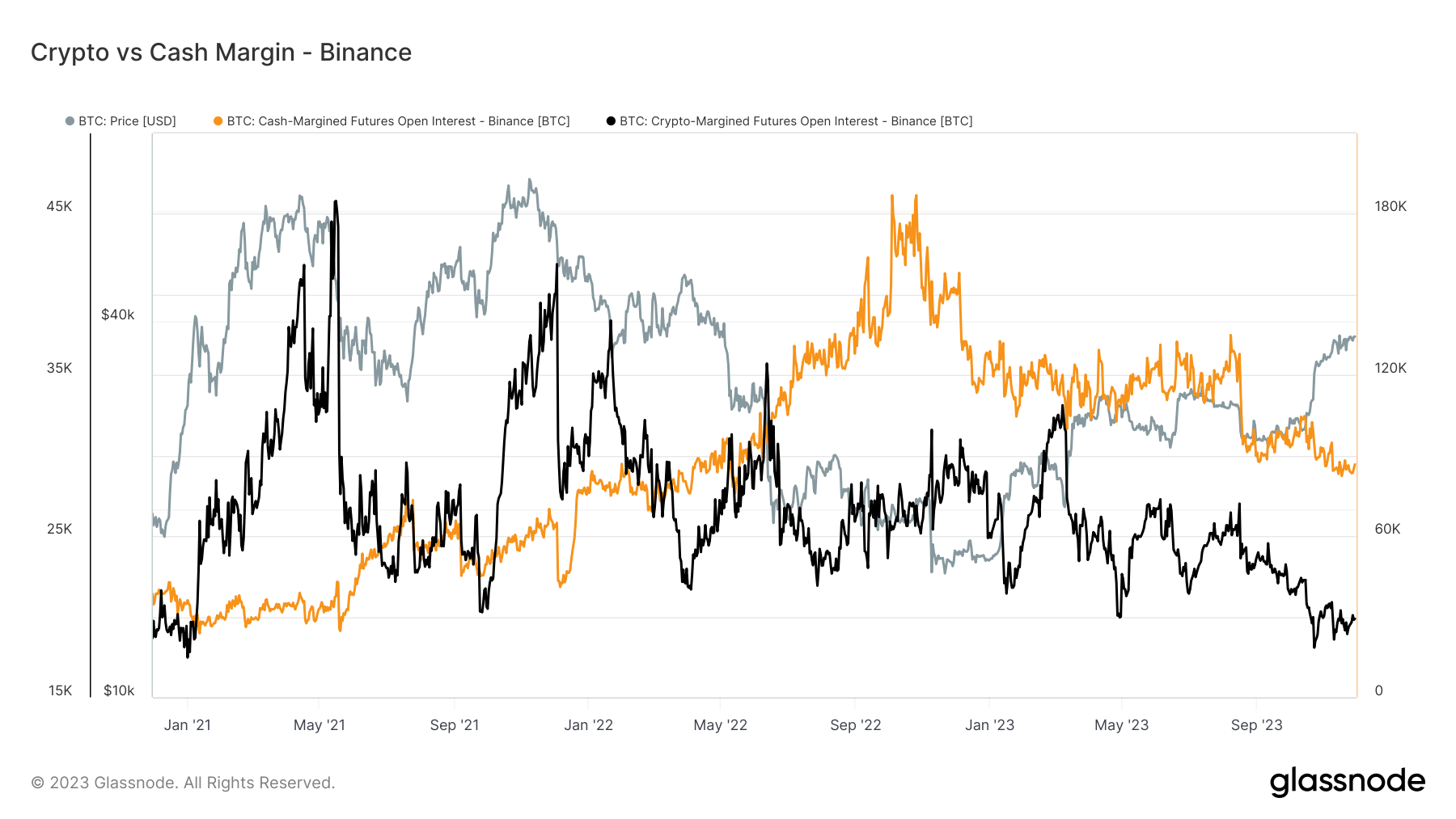This screenshot has height=819, width=1456.
Task: Click the Jan '23 x-axis label
Action: point(990,725)
